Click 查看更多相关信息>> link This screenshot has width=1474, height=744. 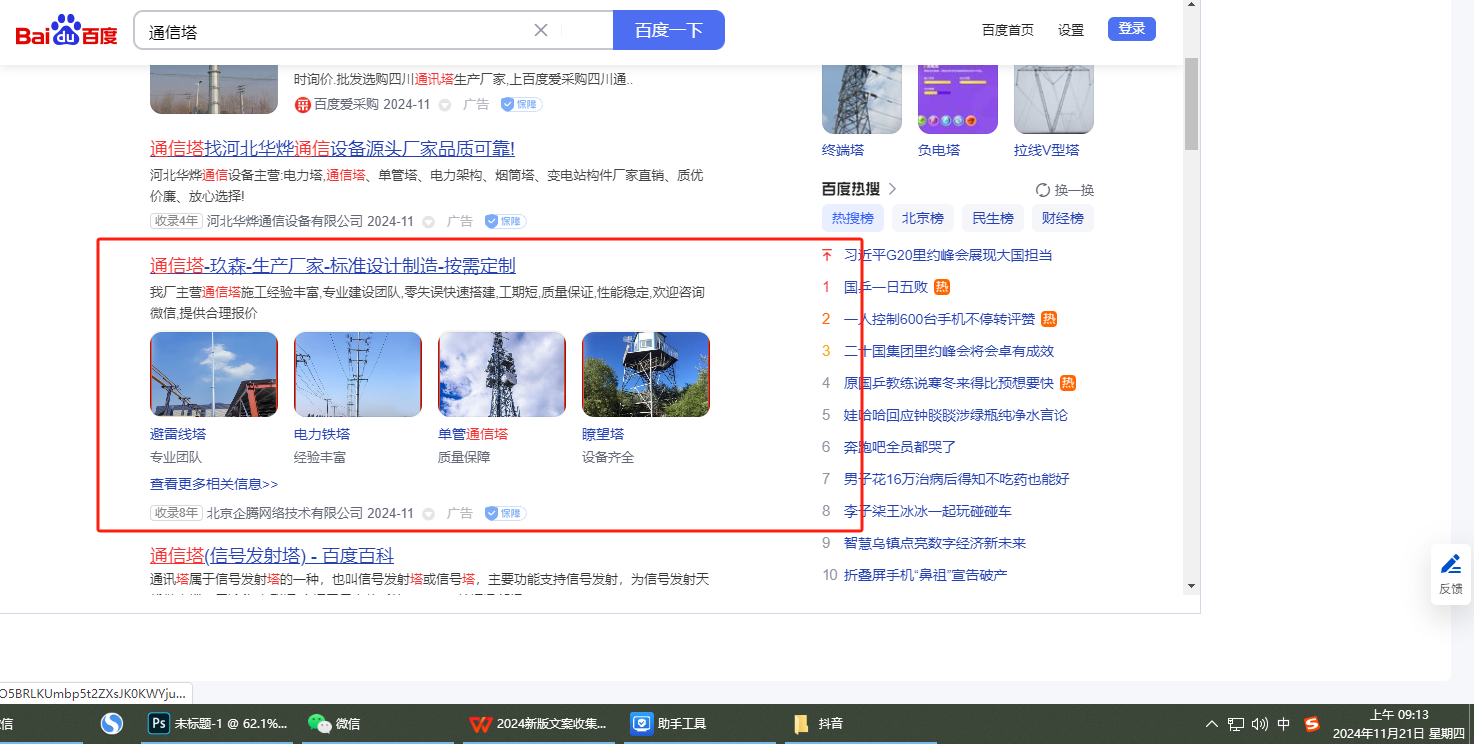point(214,484)
